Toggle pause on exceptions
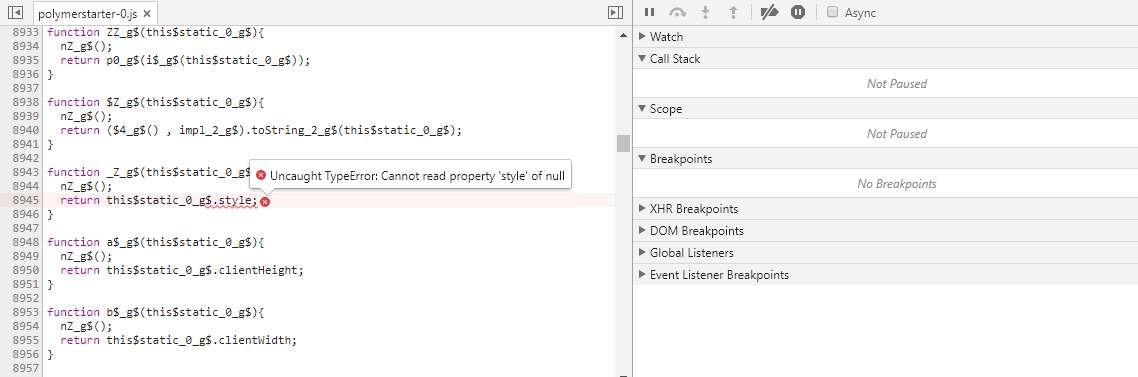This screenshot has height=377, width=1138. click(x=798, y=12)
